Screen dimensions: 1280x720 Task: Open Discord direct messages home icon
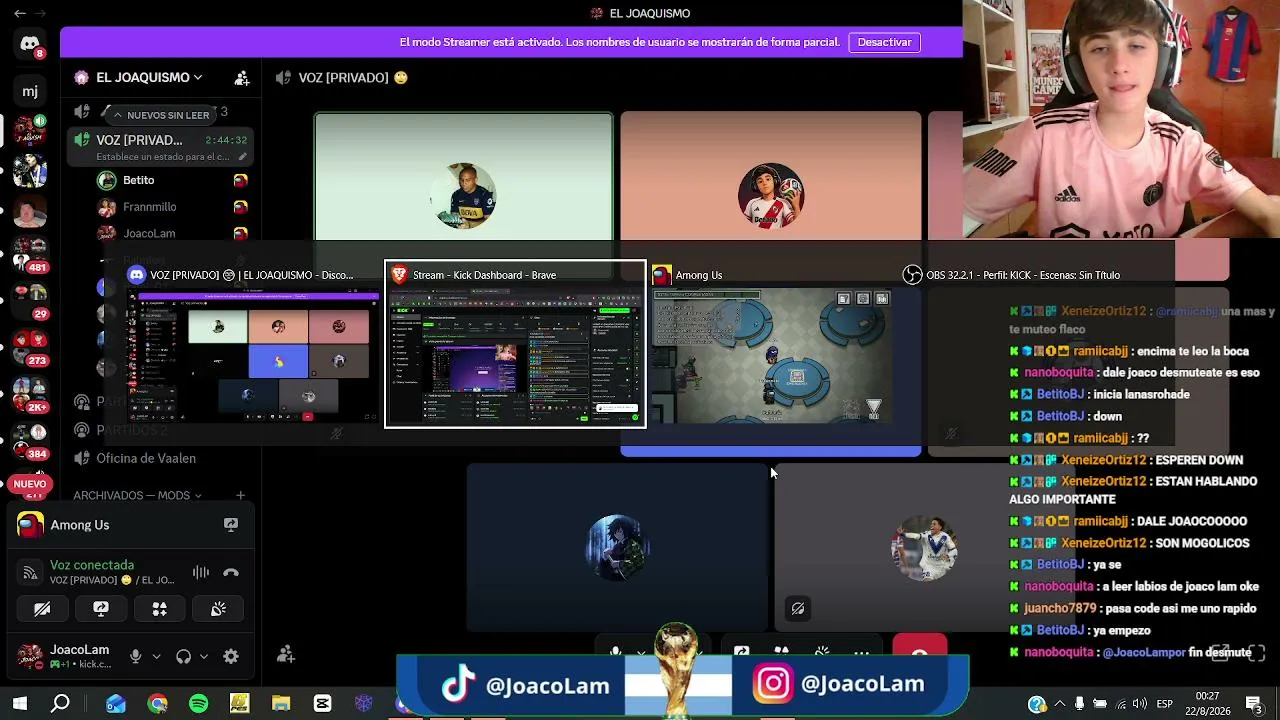(30, 43)
